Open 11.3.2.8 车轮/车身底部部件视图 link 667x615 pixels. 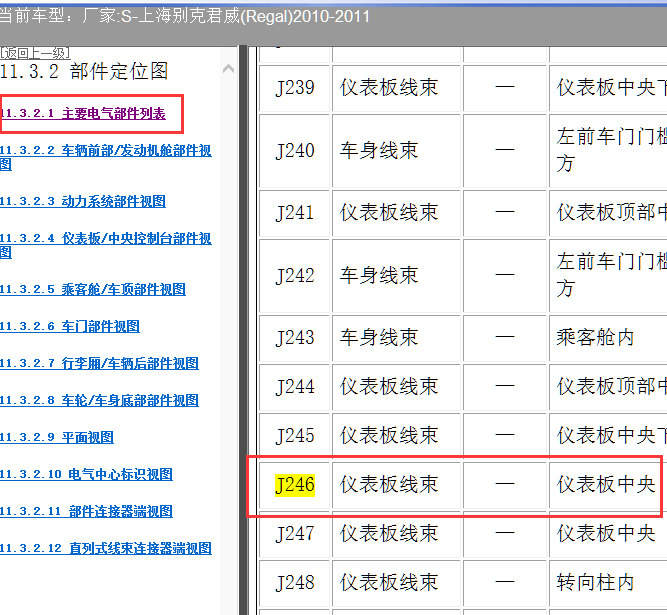99,400
